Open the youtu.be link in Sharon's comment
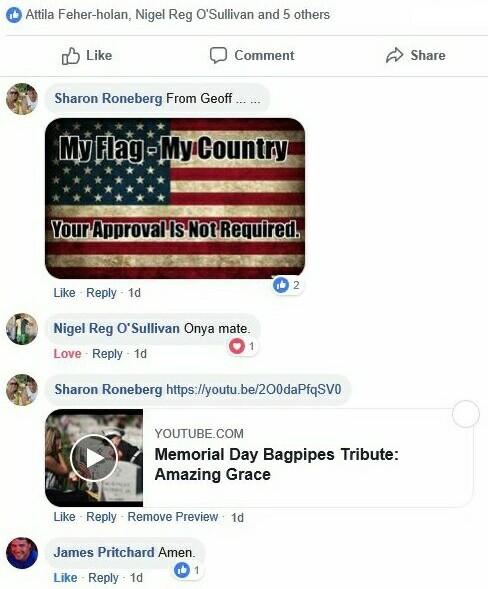 click(x=254, y=390)
